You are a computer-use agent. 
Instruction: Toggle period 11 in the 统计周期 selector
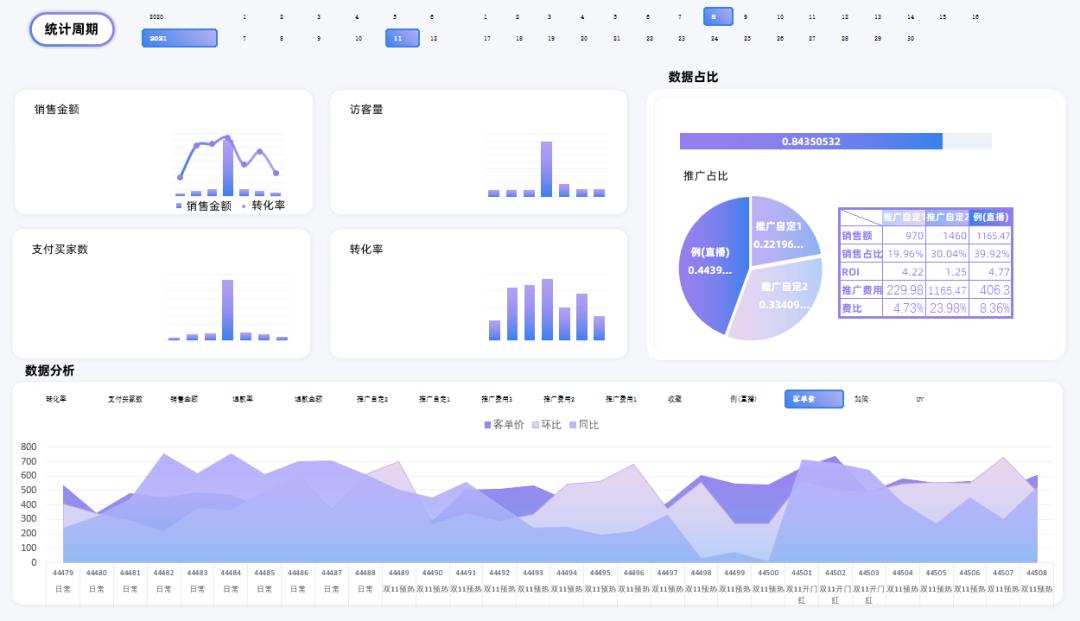401,36
